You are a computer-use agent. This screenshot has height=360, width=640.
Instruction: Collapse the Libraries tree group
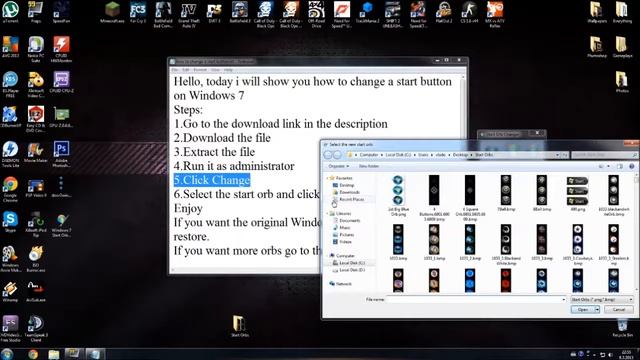point(327,213)
